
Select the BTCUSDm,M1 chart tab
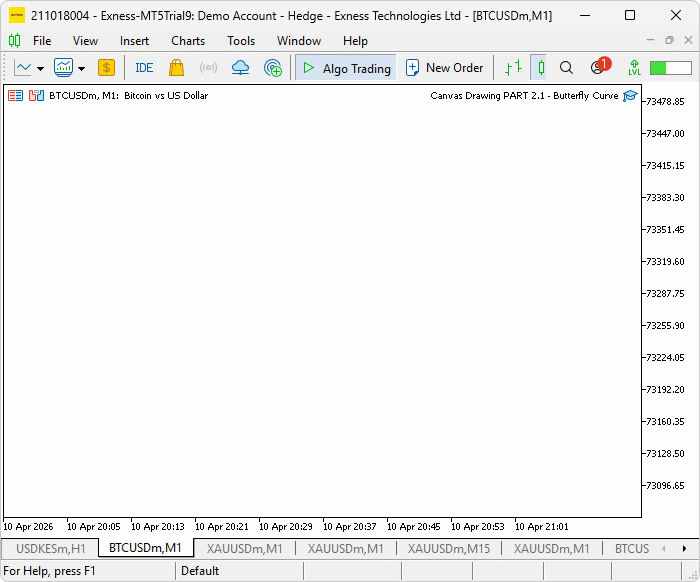[x=145, y=548]
